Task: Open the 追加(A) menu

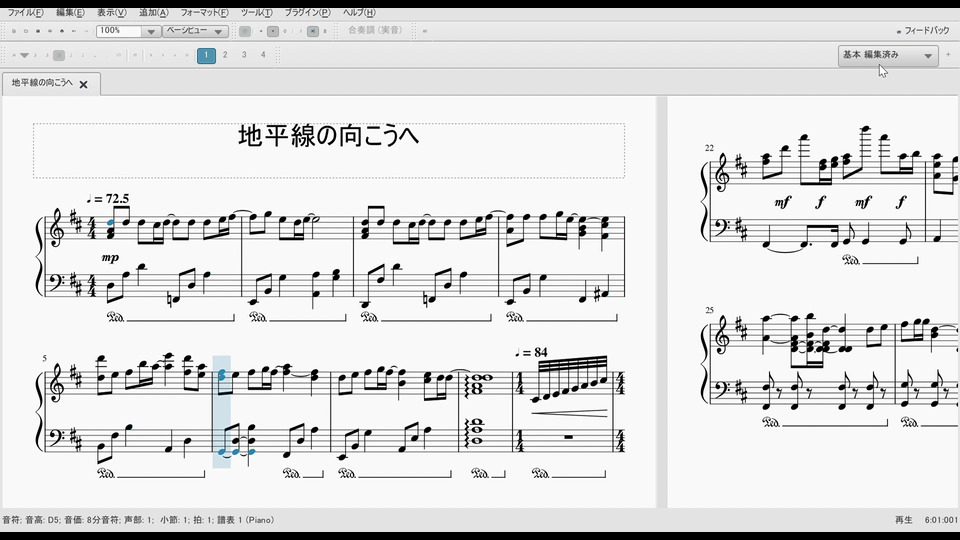Action: click(154, 12)
